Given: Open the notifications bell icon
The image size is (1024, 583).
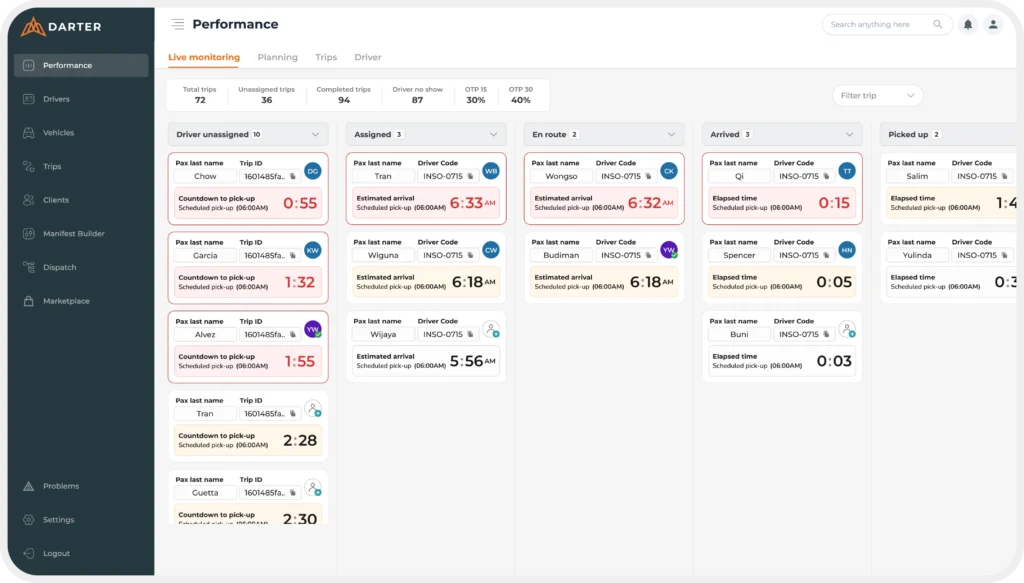Looking at the screenshot, I should click(968, 25).
